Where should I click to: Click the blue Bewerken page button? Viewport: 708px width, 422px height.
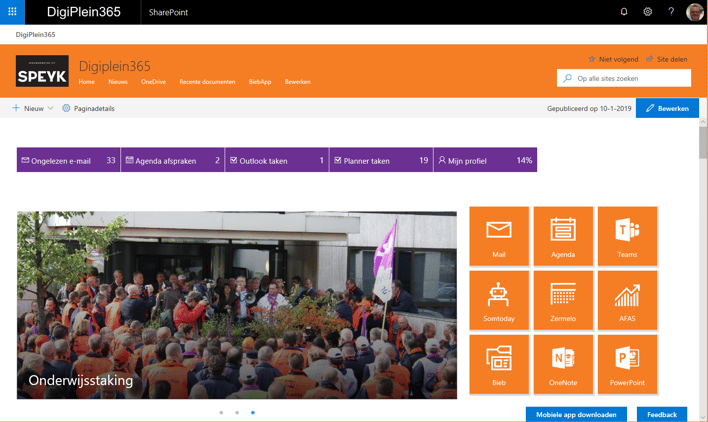click(x=667, y=108)
